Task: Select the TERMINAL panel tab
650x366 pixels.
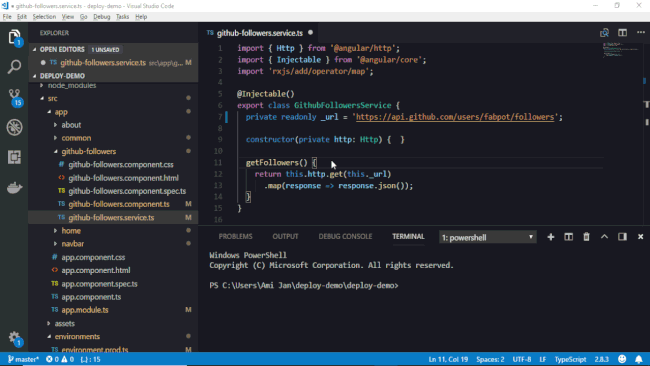Action: (408, 236)
